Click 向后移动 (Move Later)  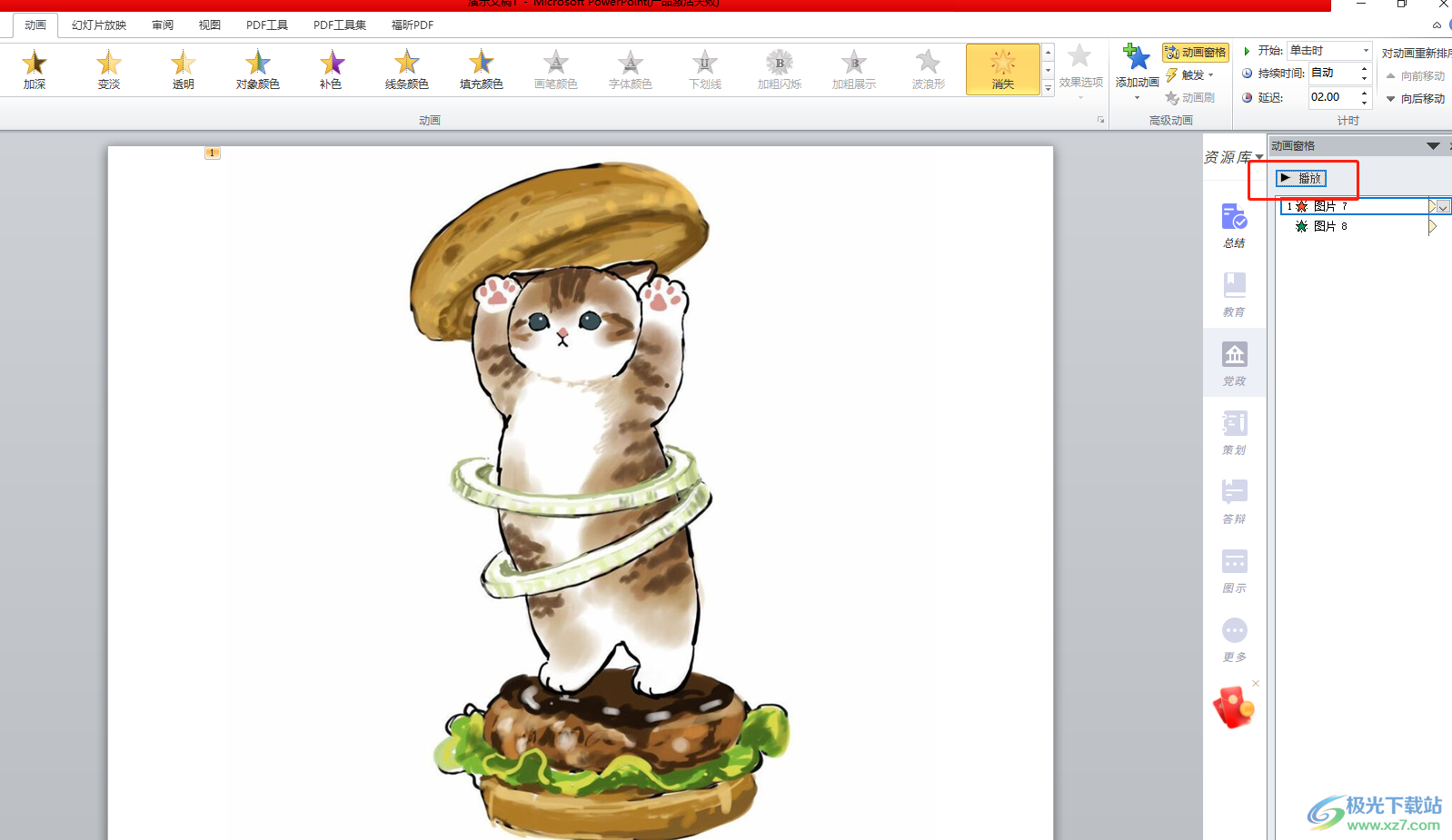point(1416,99)
